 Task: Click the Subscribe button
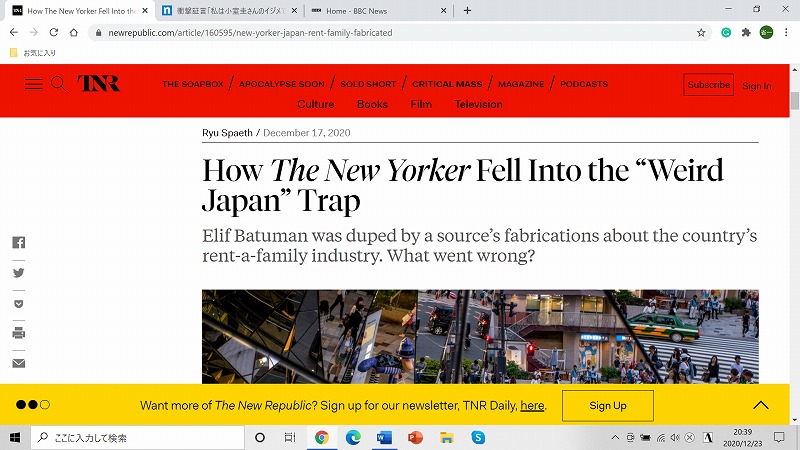[x=709, y=85]
